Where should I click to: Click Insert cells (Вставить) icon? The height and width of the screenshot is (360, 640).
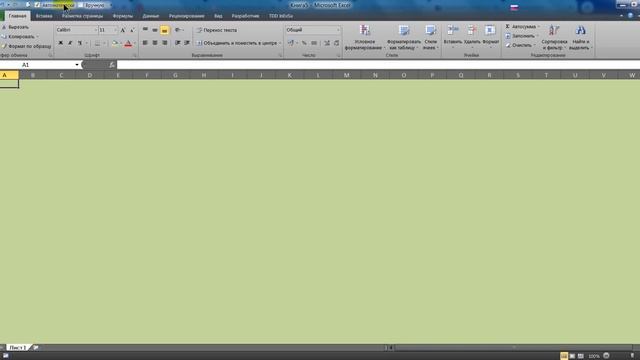(x=453, y=31)
